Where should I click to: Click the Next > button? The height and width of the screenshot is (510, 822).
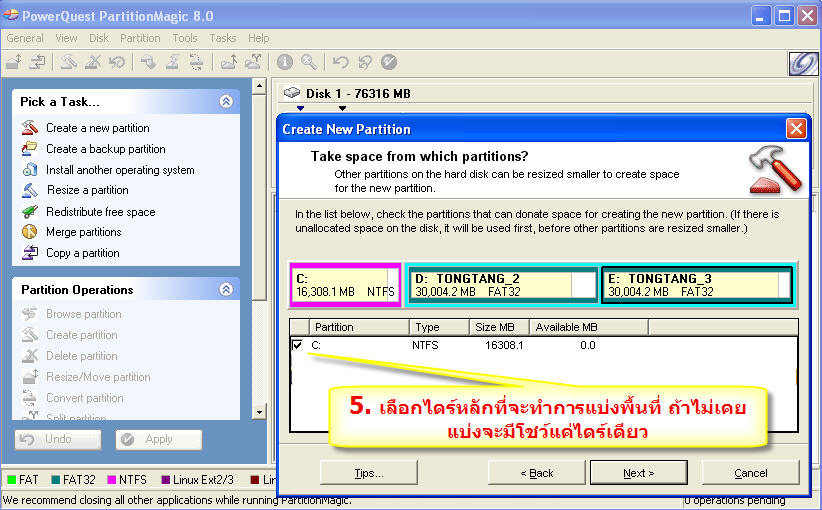pos(639,473)
